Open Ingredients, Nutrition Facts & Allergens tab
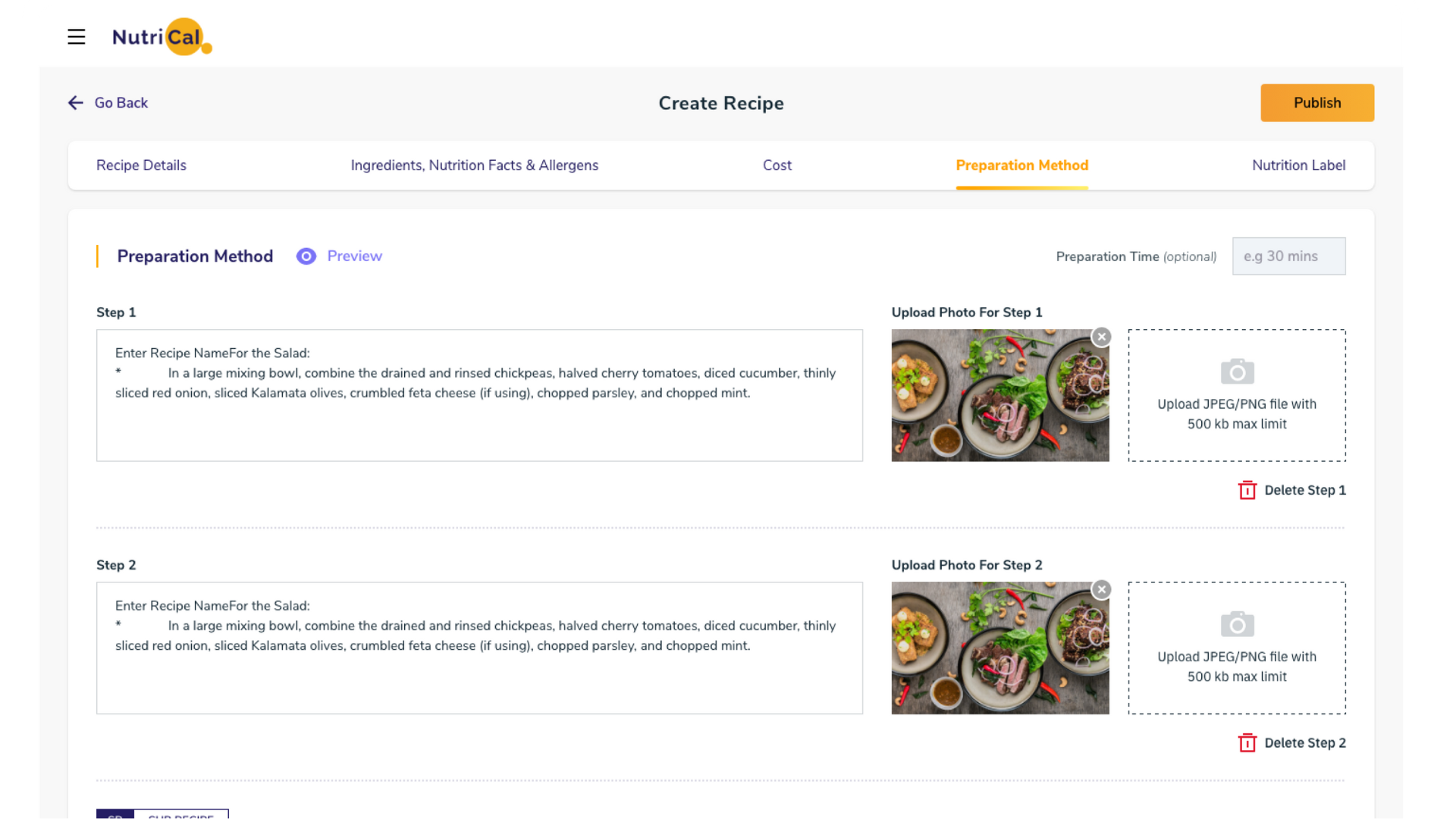The width and height of the screenshot is (1456, 819). tap(474, 165)
